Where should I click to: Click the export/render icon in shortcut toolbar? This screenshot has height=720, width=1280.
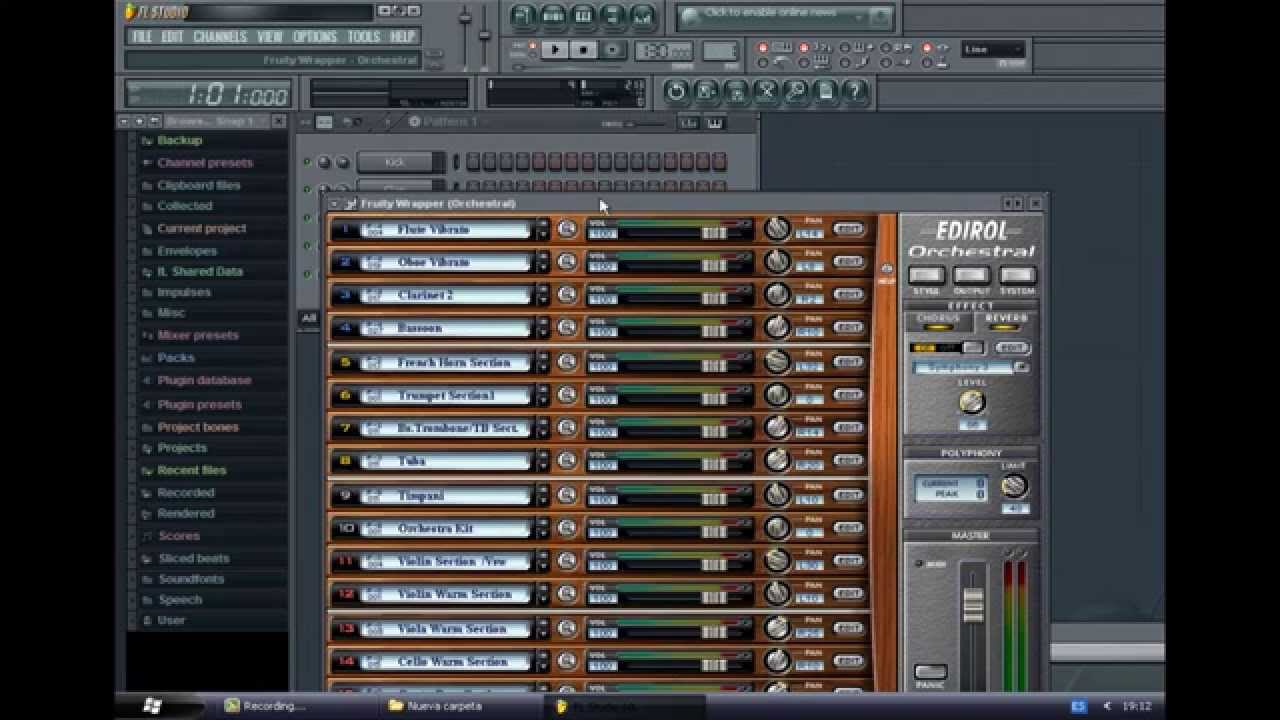(736, 92)
